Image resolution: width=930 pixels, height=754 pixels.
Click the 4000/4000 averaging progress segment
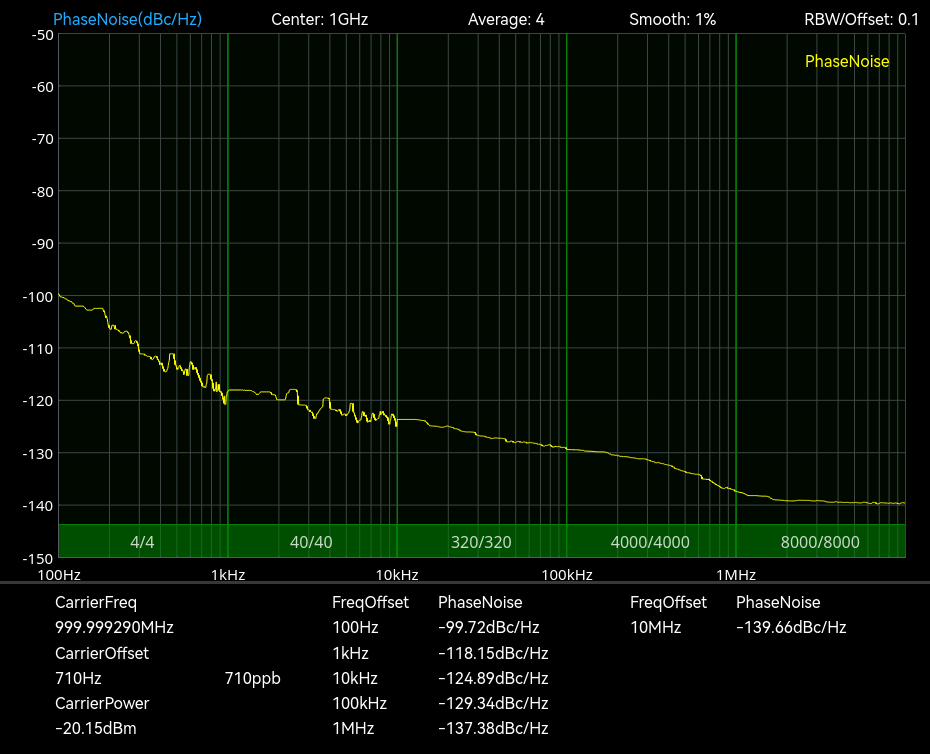[x=650, y=542]
